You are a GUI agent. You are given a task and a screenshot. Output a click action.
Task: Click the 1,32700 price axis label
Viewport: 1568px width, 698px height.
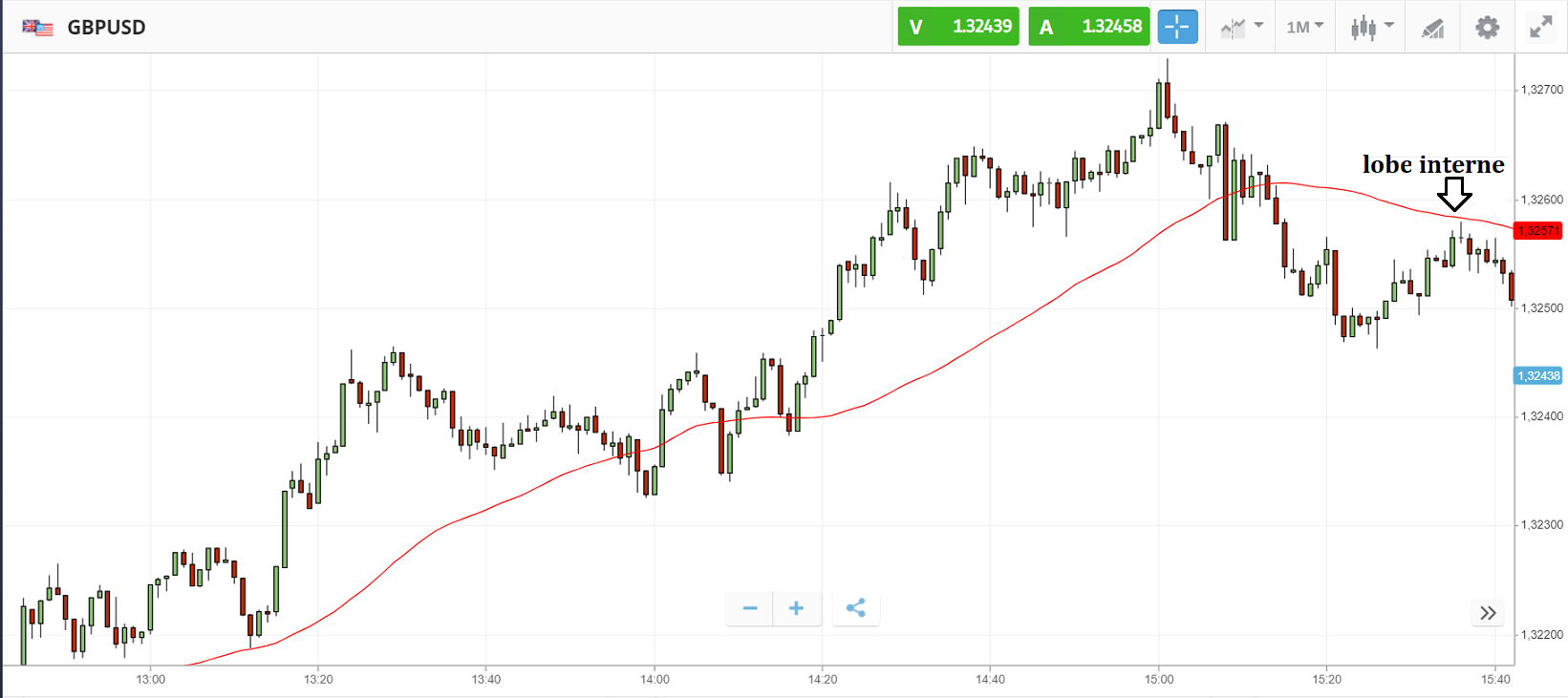point(1541,90)
